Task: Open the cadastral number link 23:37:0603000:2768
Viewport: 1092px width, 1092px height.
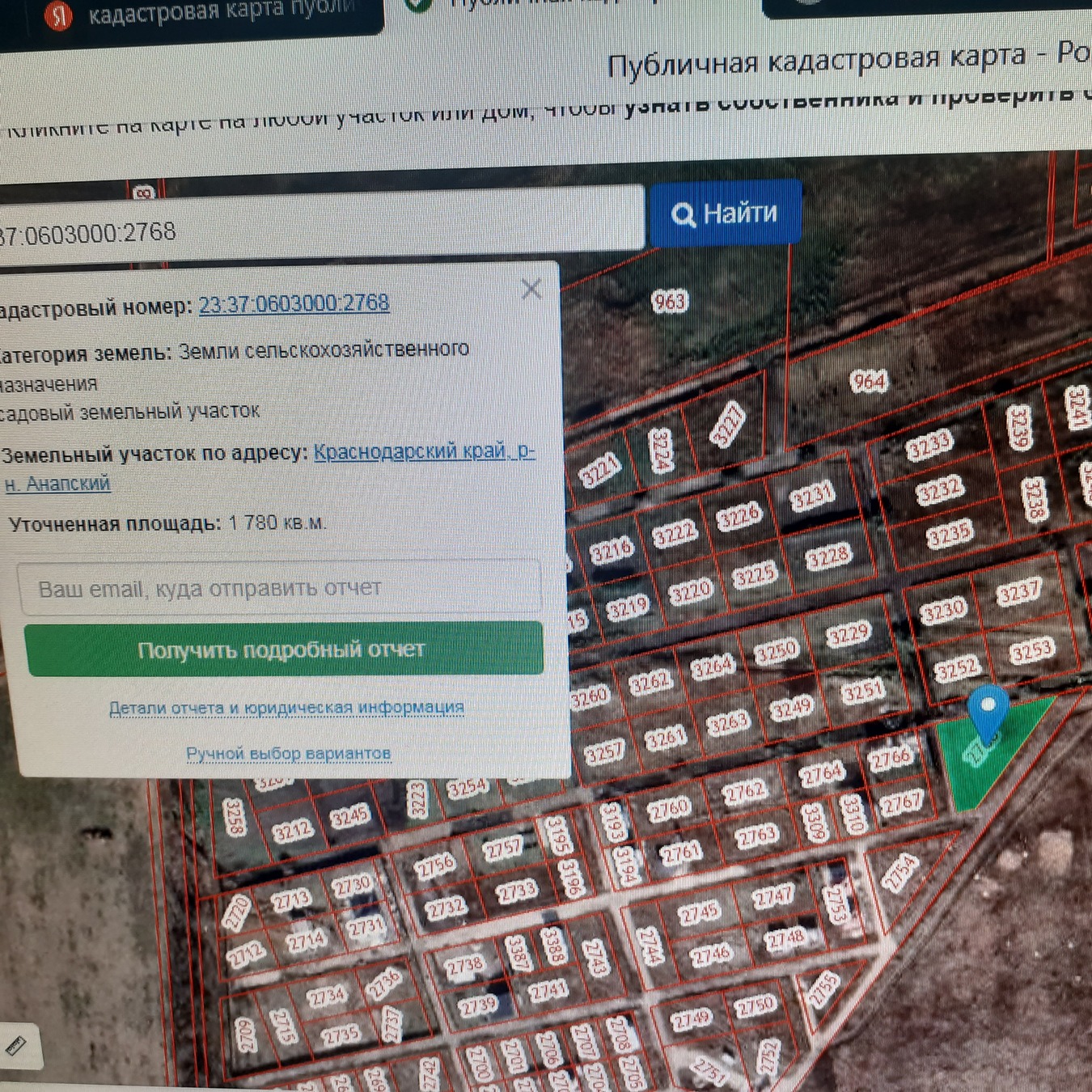Action: click(294, 304)
